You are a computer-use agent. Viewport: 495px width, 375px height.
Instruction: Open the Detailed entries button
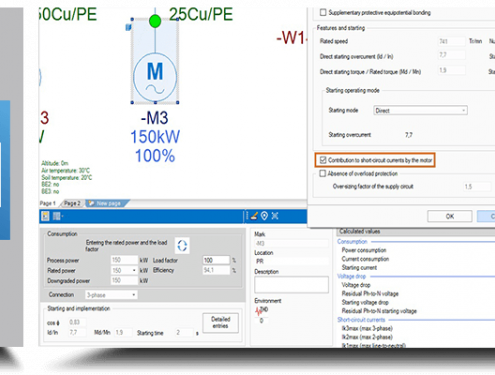click(x=220, y=322)
